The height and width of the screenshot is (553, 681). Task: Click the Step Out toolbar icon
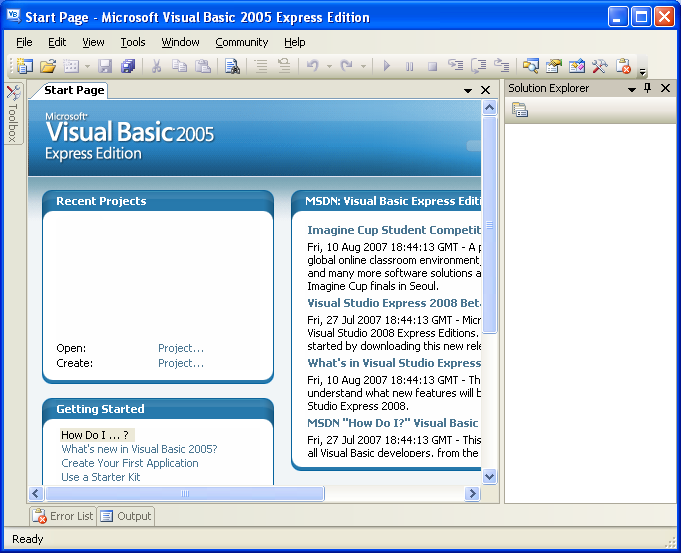coord(502,66)
